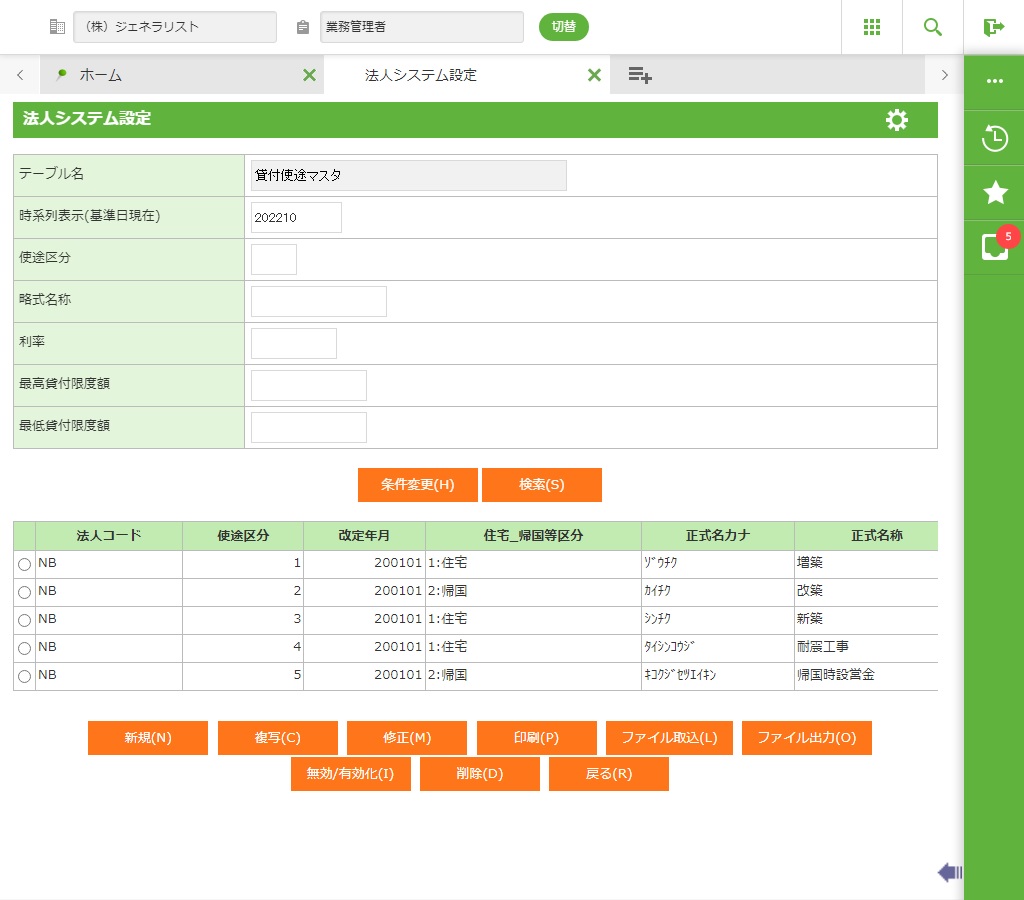Open the three-dots more menu in sidebar

pyautogui.click(x=994, y=81)
